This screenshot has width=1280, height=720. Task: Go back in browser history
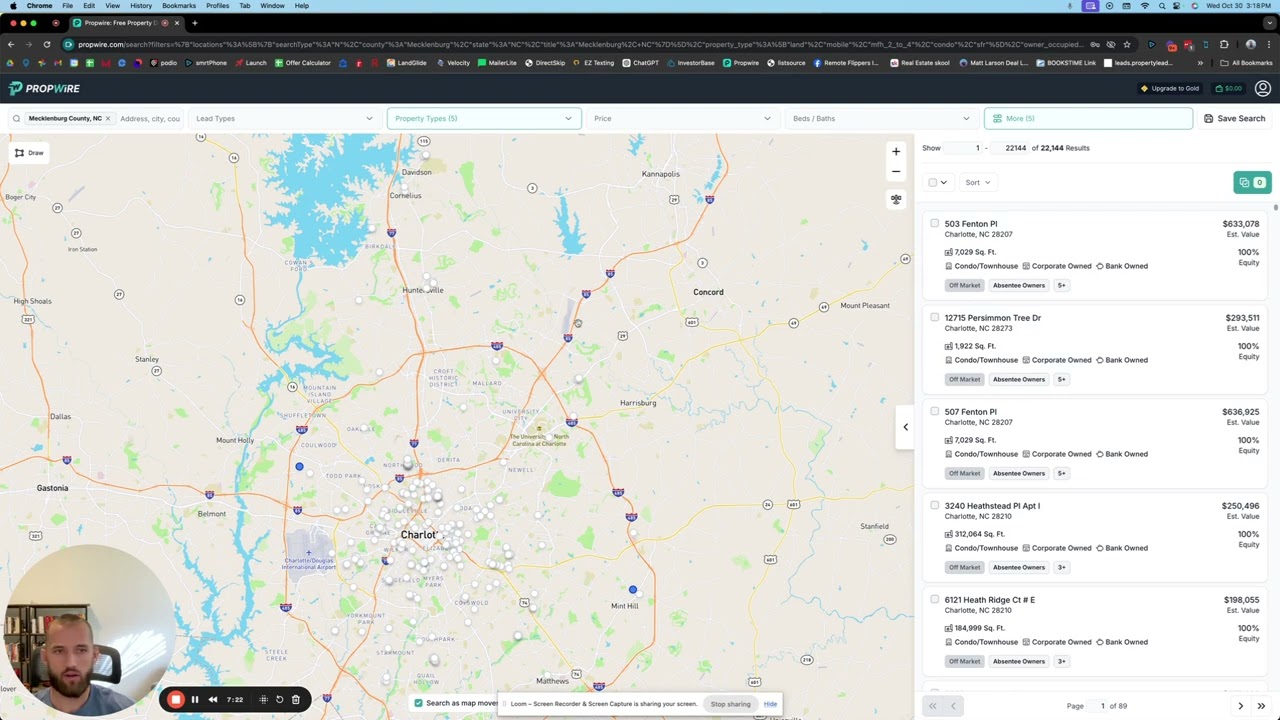pos(11,44)
